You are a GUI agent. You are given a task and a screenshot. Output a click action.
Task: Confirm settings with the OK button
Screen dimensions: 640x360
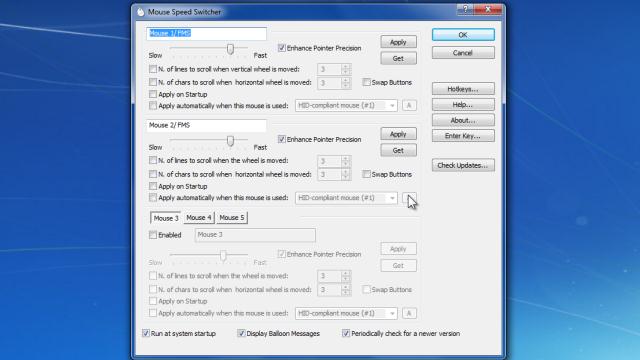(x=463, y=35)
